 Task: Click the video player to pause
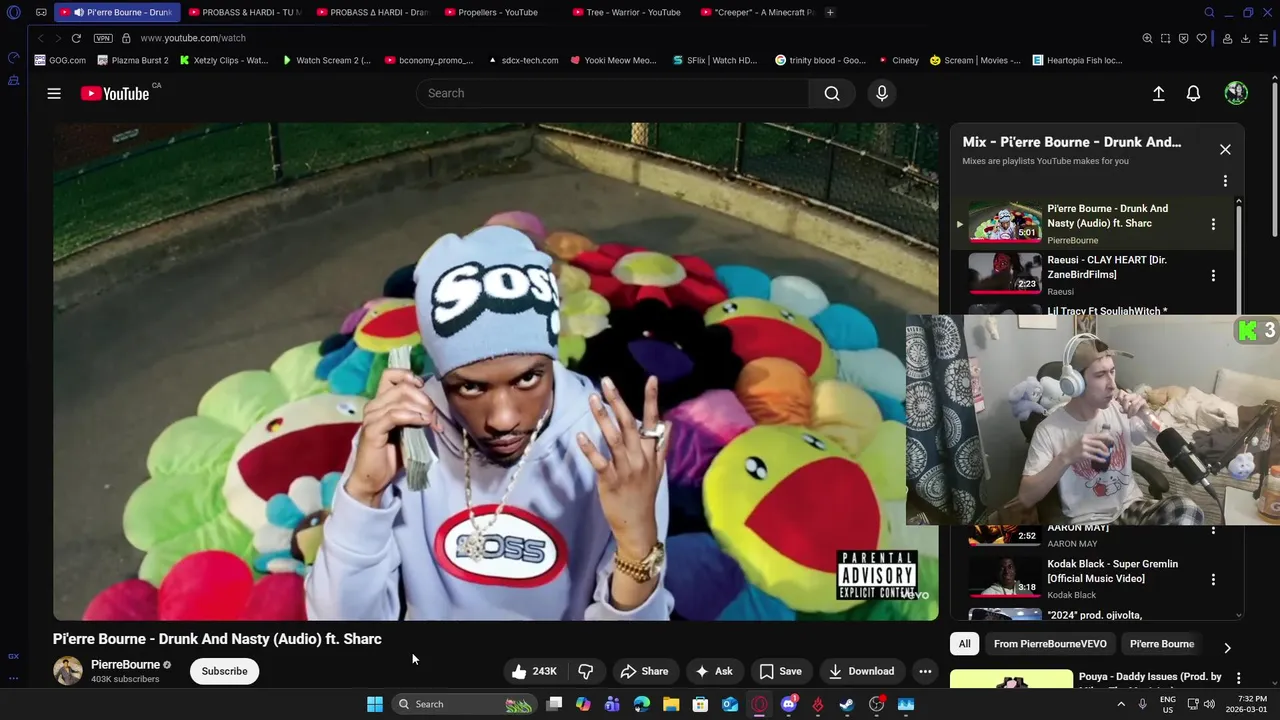pos(495,371)
